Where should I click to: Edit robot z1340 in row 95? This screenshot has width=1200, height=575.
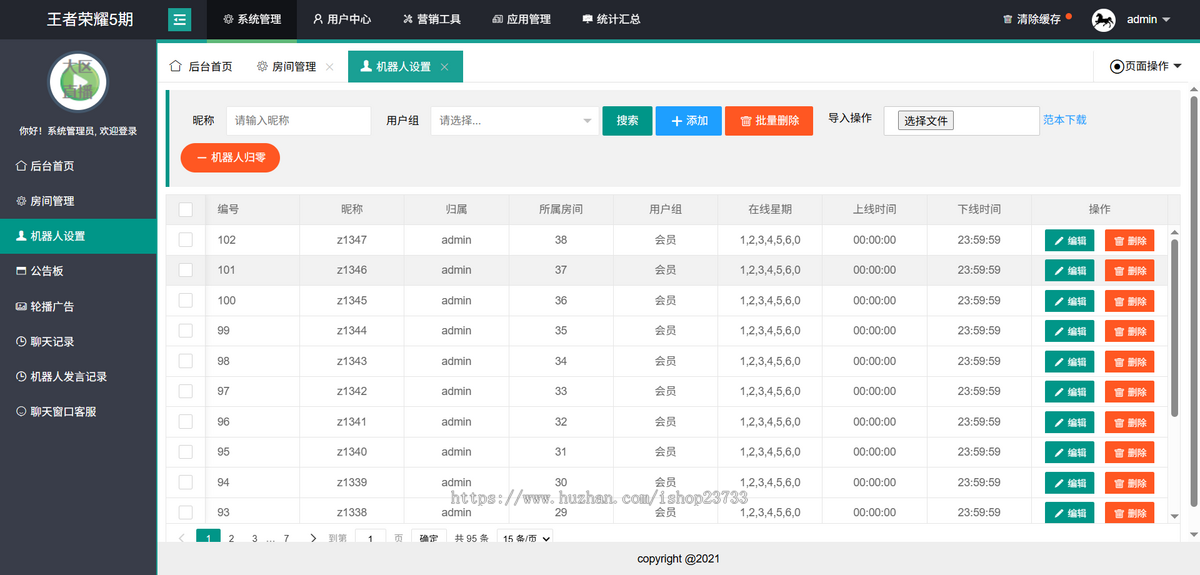point(1069,453)
